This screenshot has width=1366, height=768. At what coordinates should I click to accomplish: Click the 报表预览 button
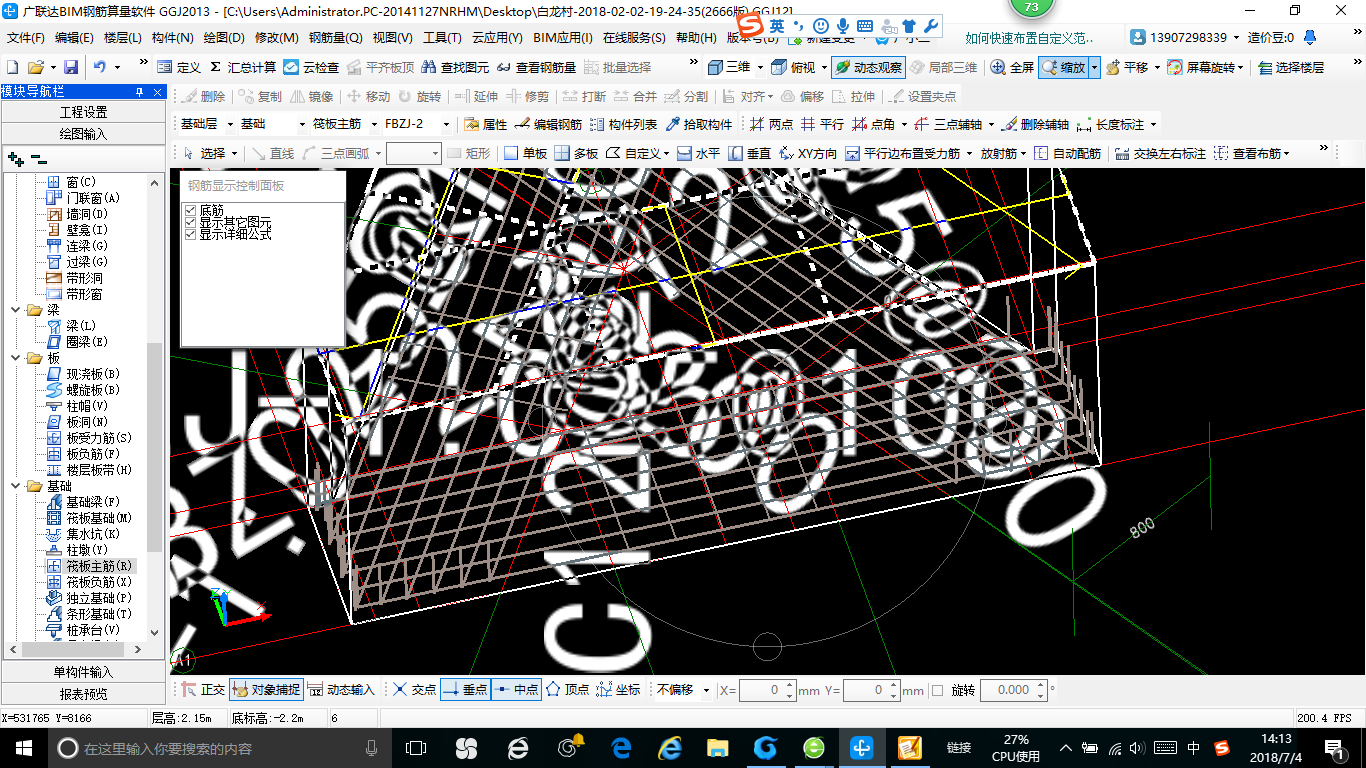point(83,693)
